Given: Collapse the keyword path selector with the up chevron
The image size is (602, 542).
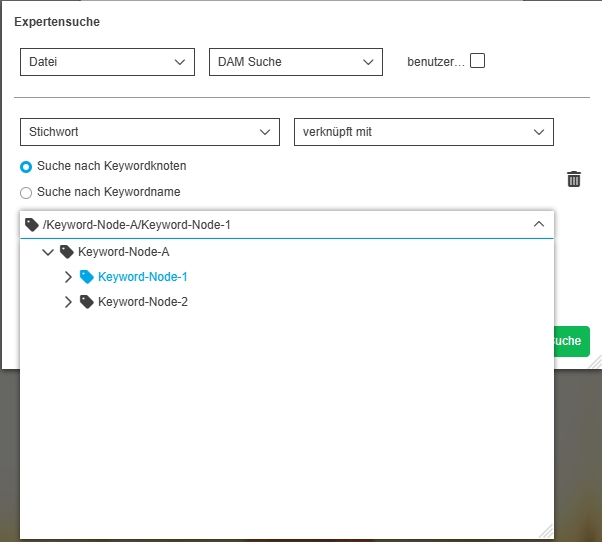Looking at the screenshot, I should point(539,225).
